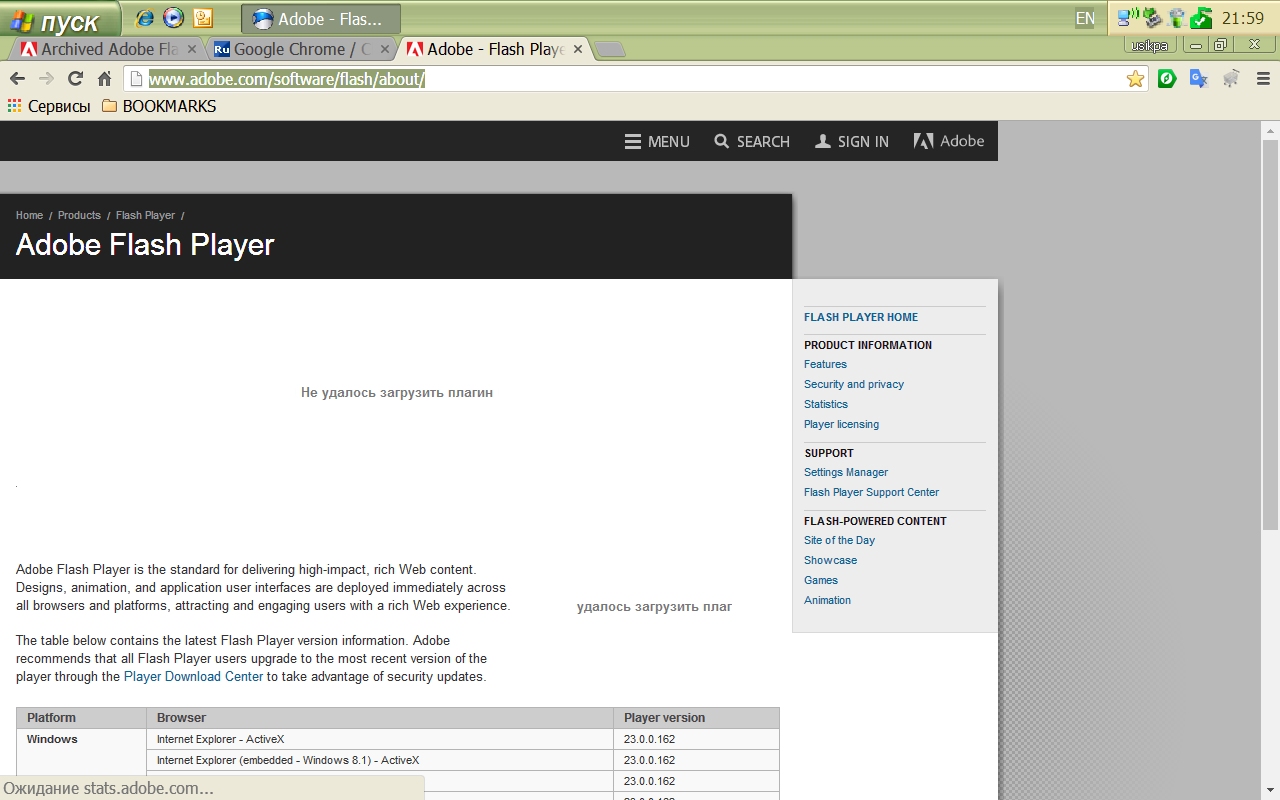Click the Не удалось загрузить плагин placeholder
The height and width of the screenshot is (800, 1280).
(397, 393)
